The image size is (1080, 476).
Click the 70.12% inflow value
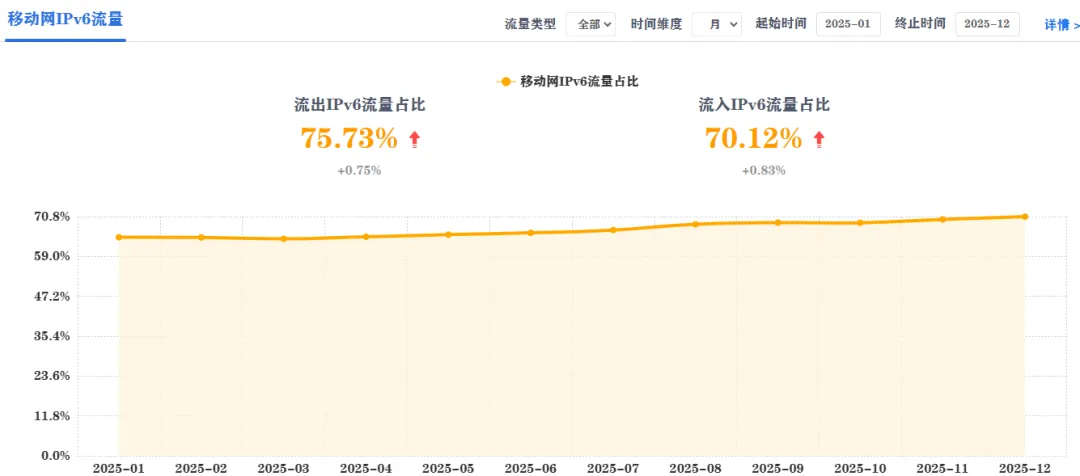coord(754,138)
